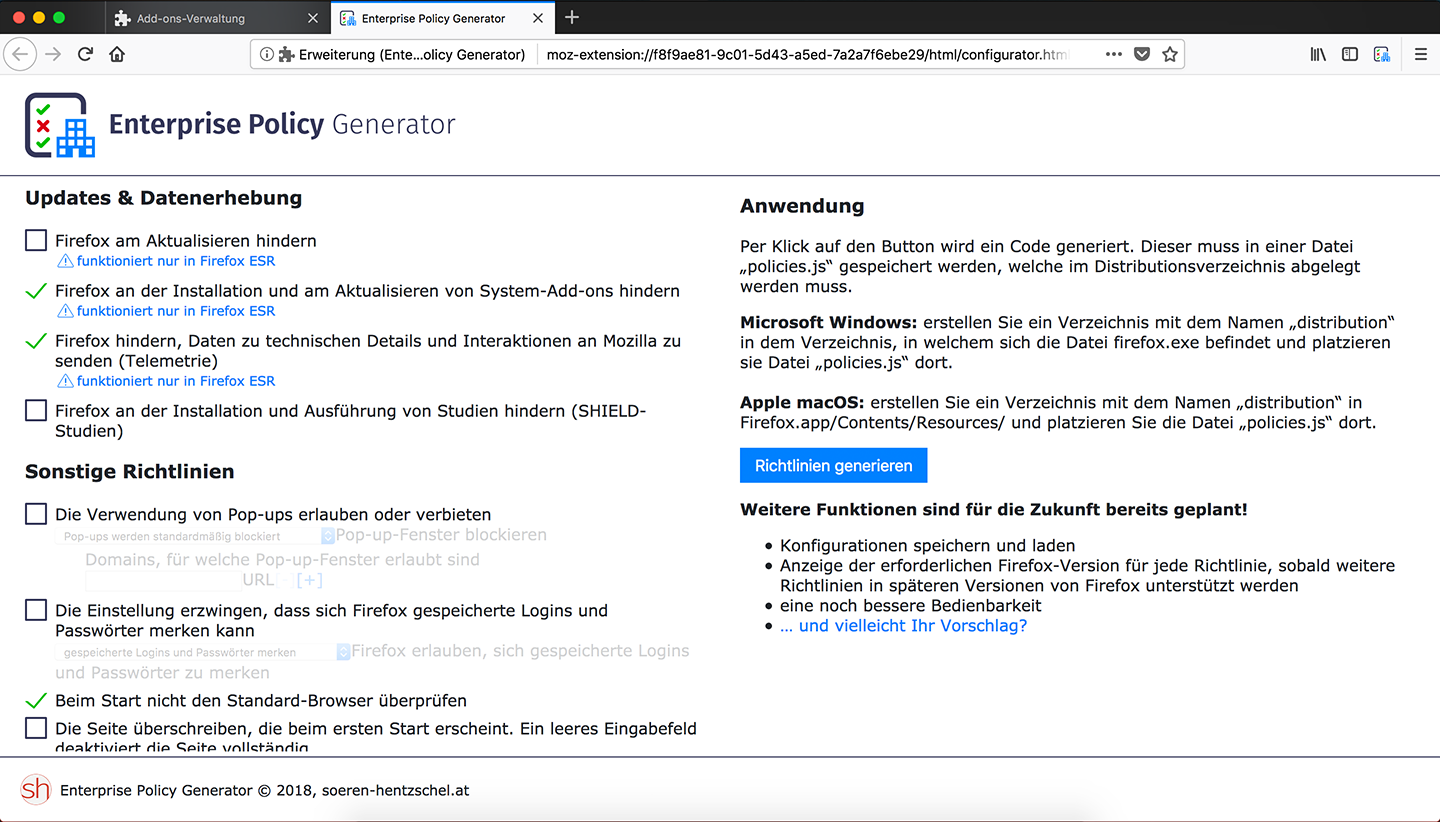The image size is (1440, 822).
Task: Check the 'Die Seite überschreiben' first-start policy
Action: pyautogui.click(x=36, y=728)
